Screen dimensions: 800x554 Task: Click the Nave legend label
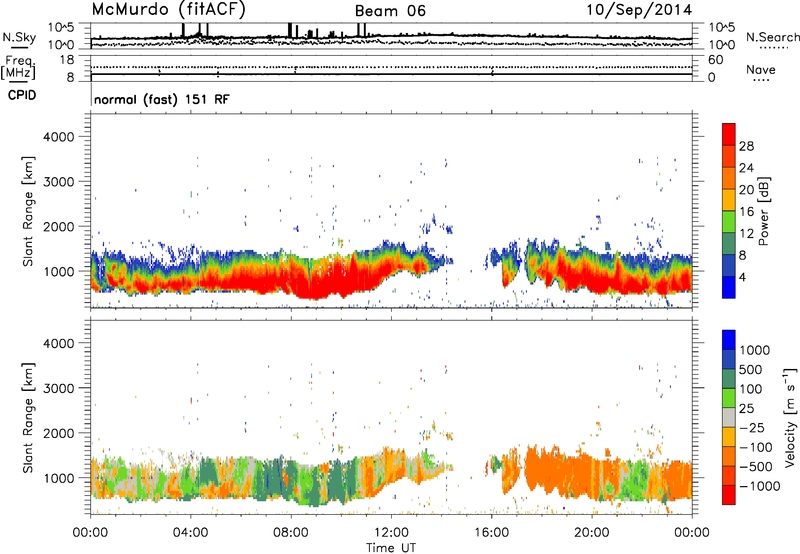761,69
